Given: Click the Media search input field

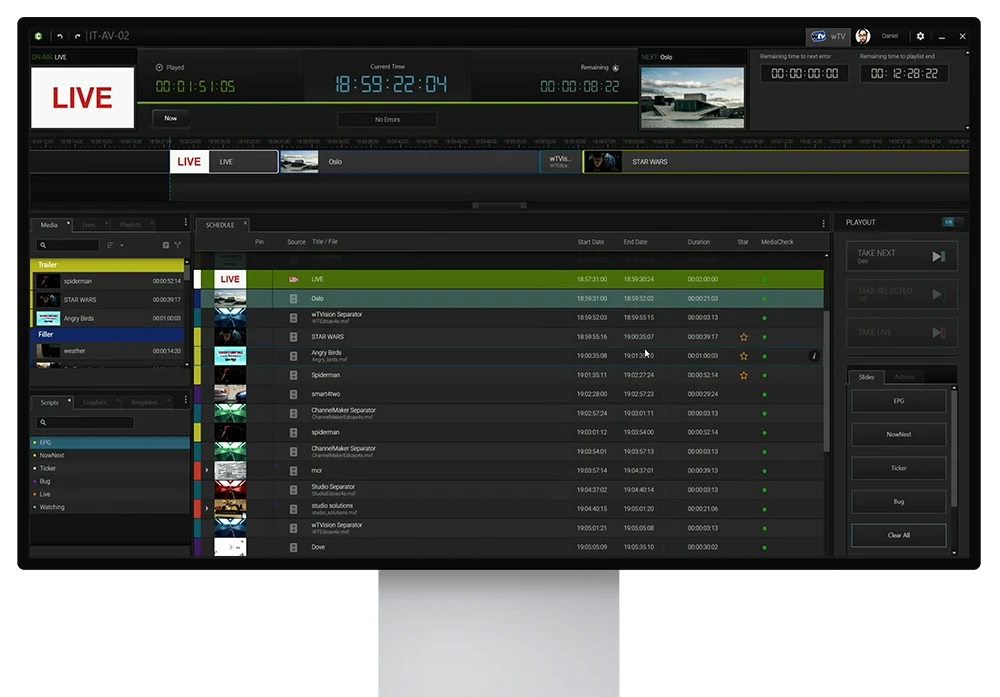Looking at the screenshot, I should click(x=68, y=245).
